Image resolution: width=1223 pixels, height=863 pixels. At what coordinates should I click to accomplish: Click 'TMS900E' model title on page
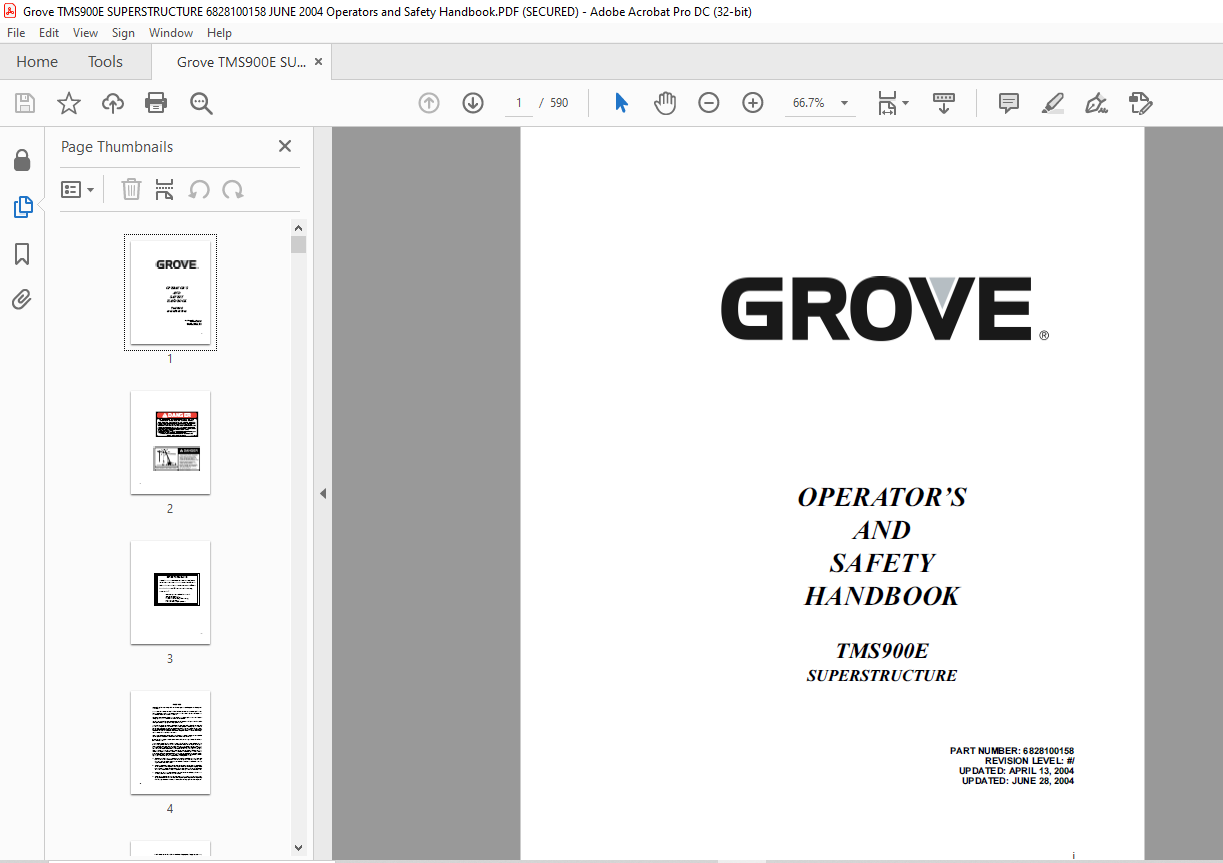click(x=882, y=651)
